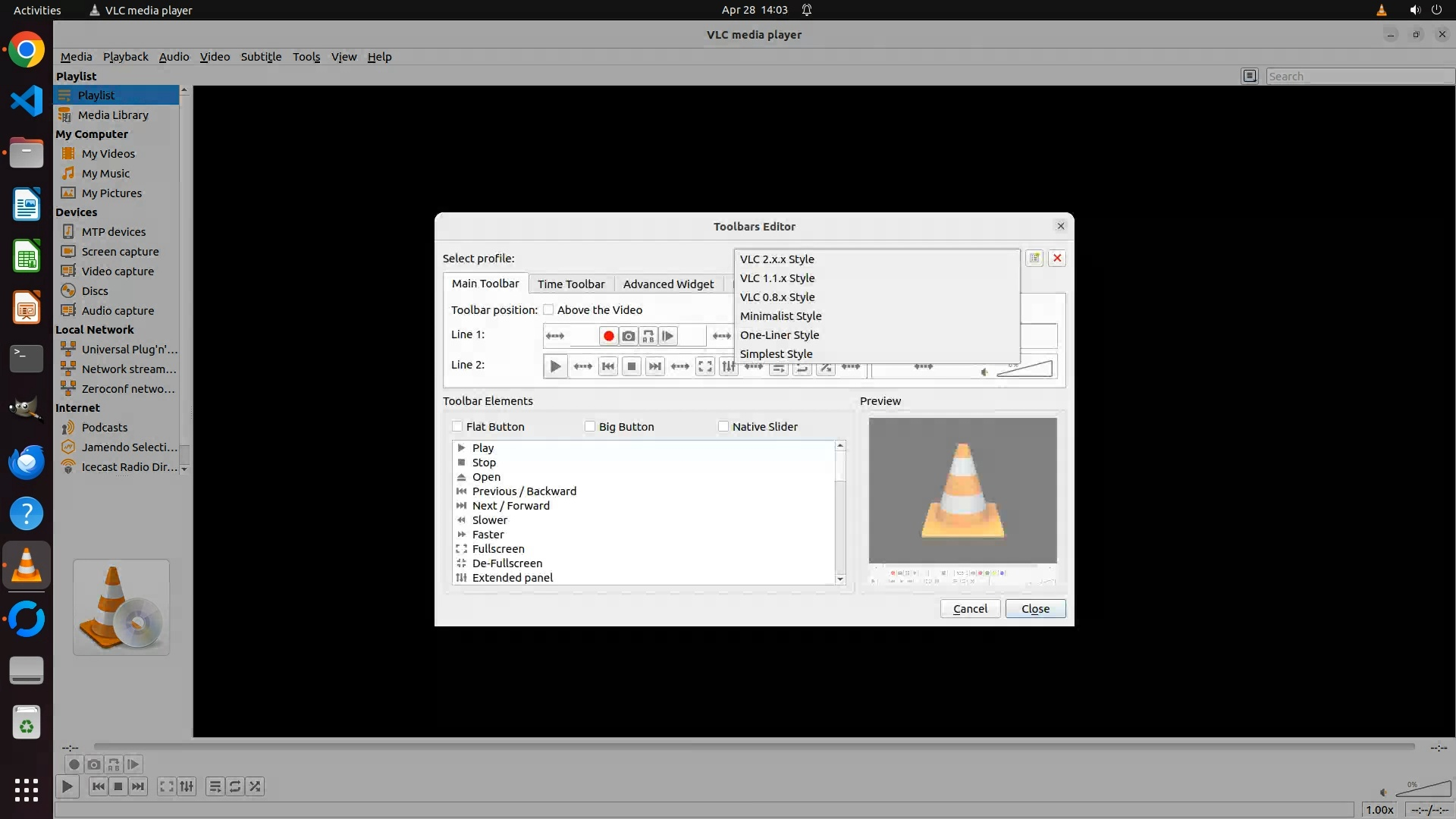1456x819 pixels.
Task: Open the Playback menu
Action: tap(125, 56)
